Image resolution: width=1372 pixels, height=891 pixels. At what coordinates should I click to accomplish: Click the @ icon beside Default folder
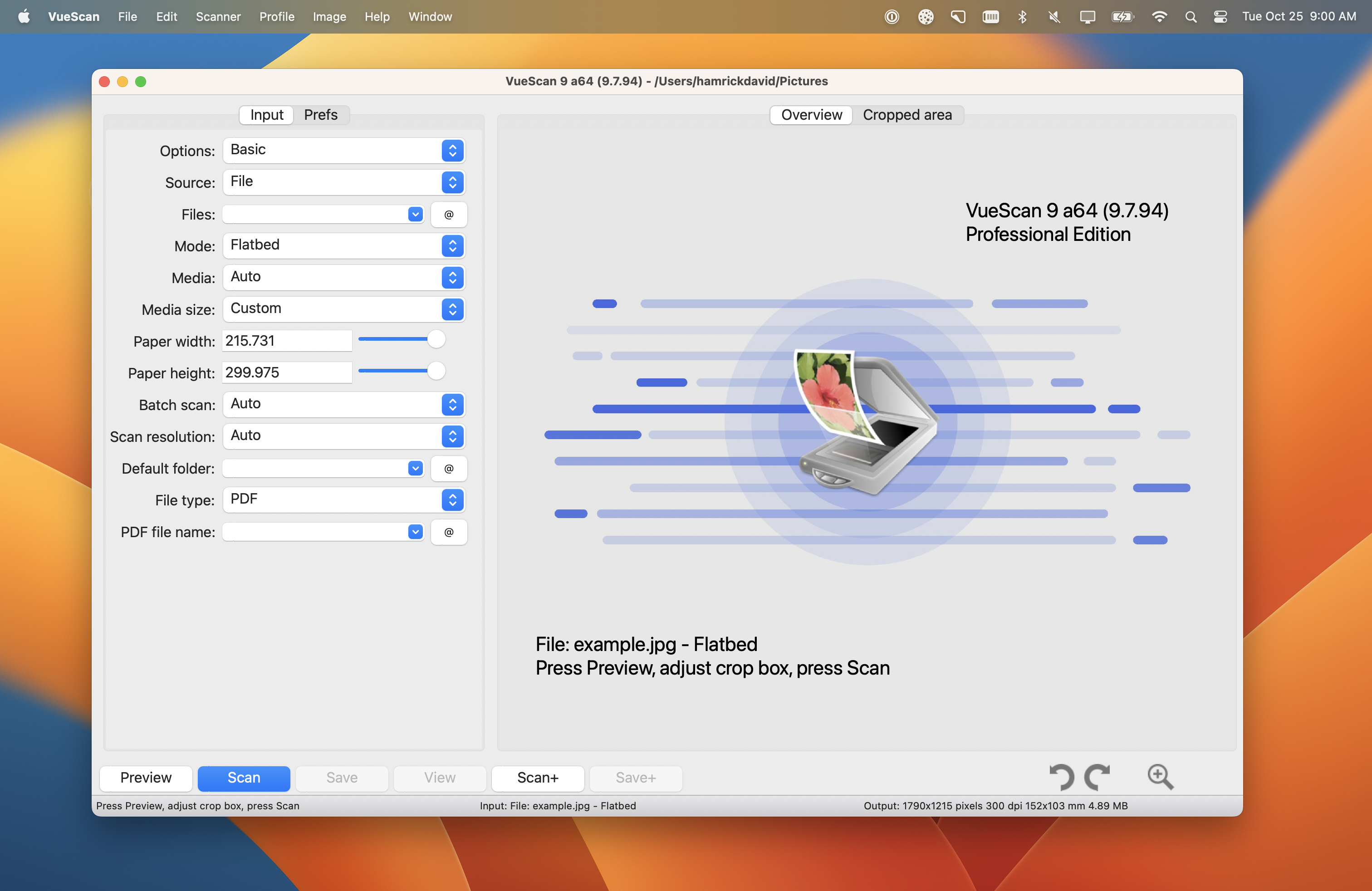(x=449, y=468)
